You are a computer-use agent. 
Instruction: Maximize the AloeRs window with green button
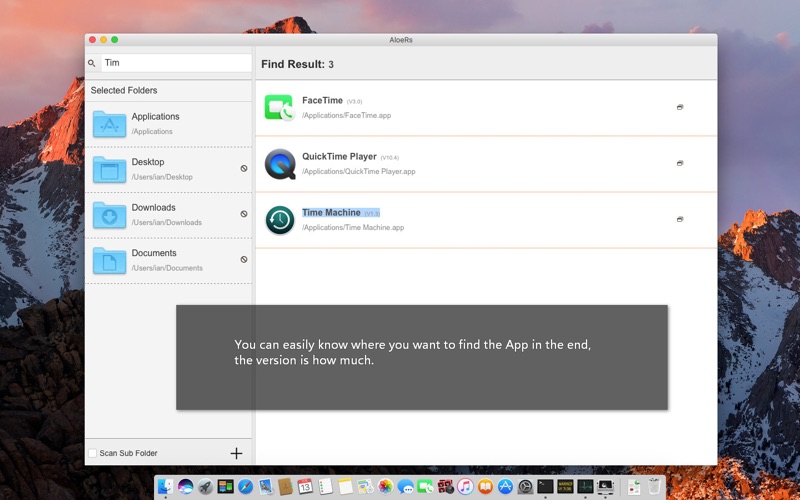tap(115, 39)
